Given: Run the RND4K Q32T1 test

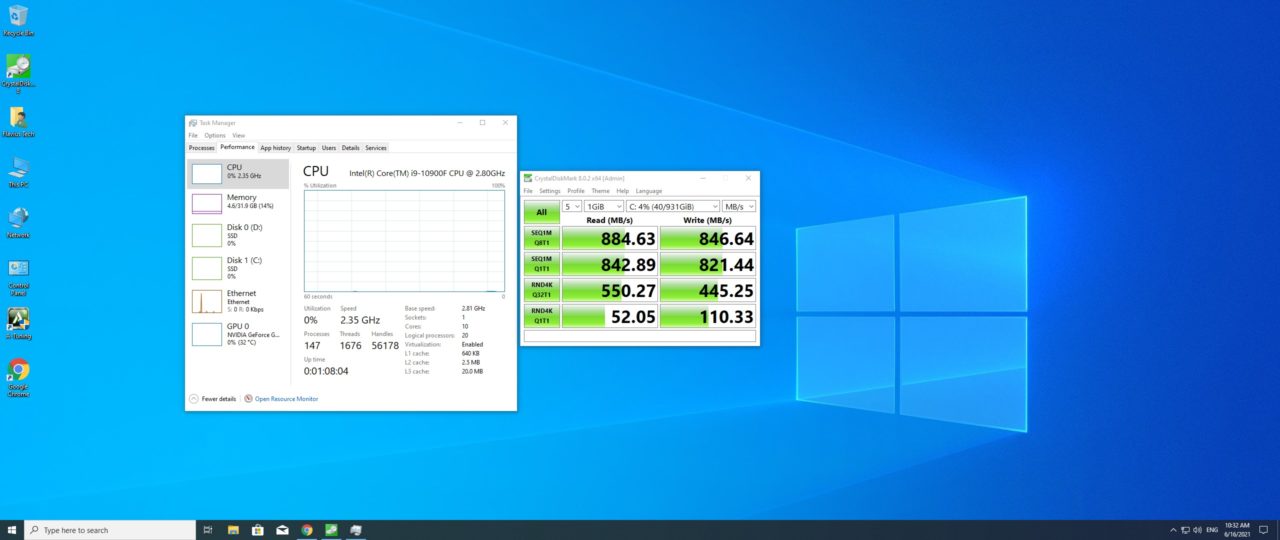Looking at the screenshot, I should tap(541, 289).
